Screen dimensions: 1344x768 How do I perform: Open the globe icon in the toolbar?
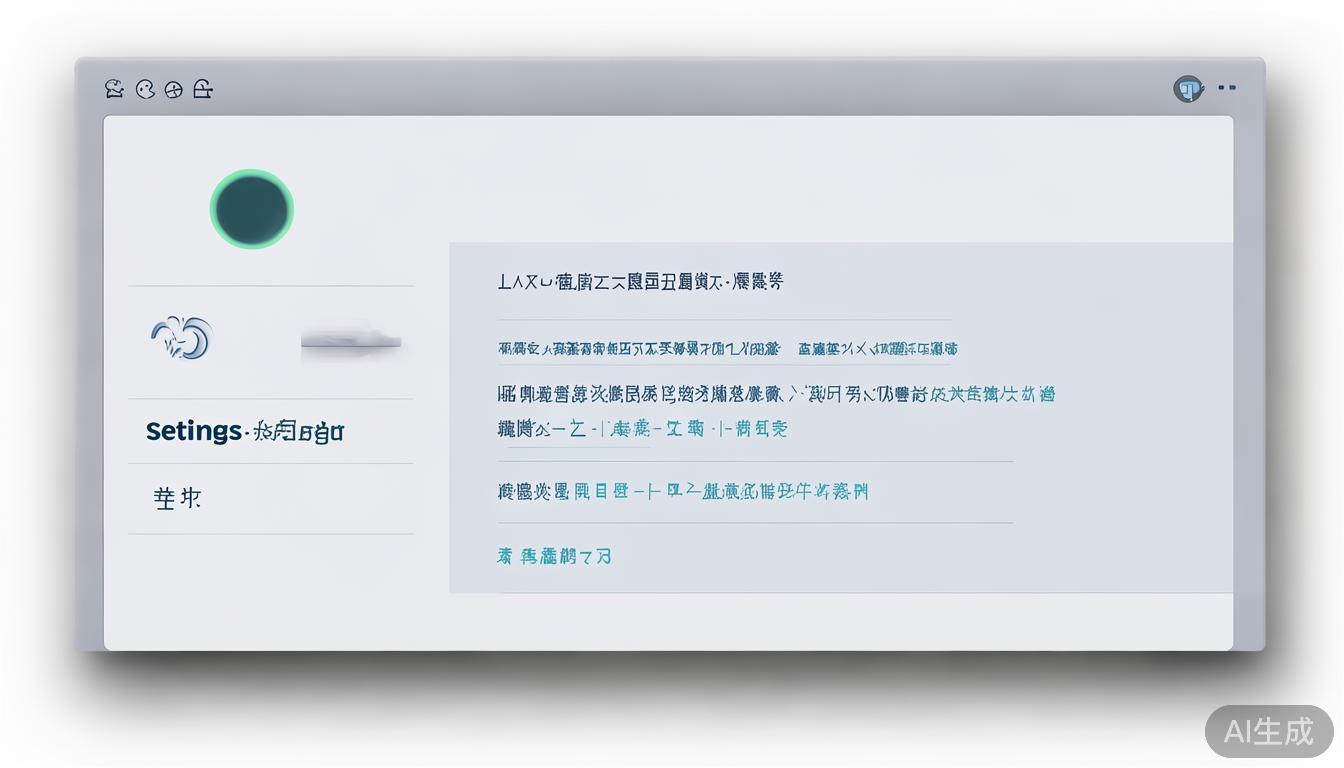174,88
